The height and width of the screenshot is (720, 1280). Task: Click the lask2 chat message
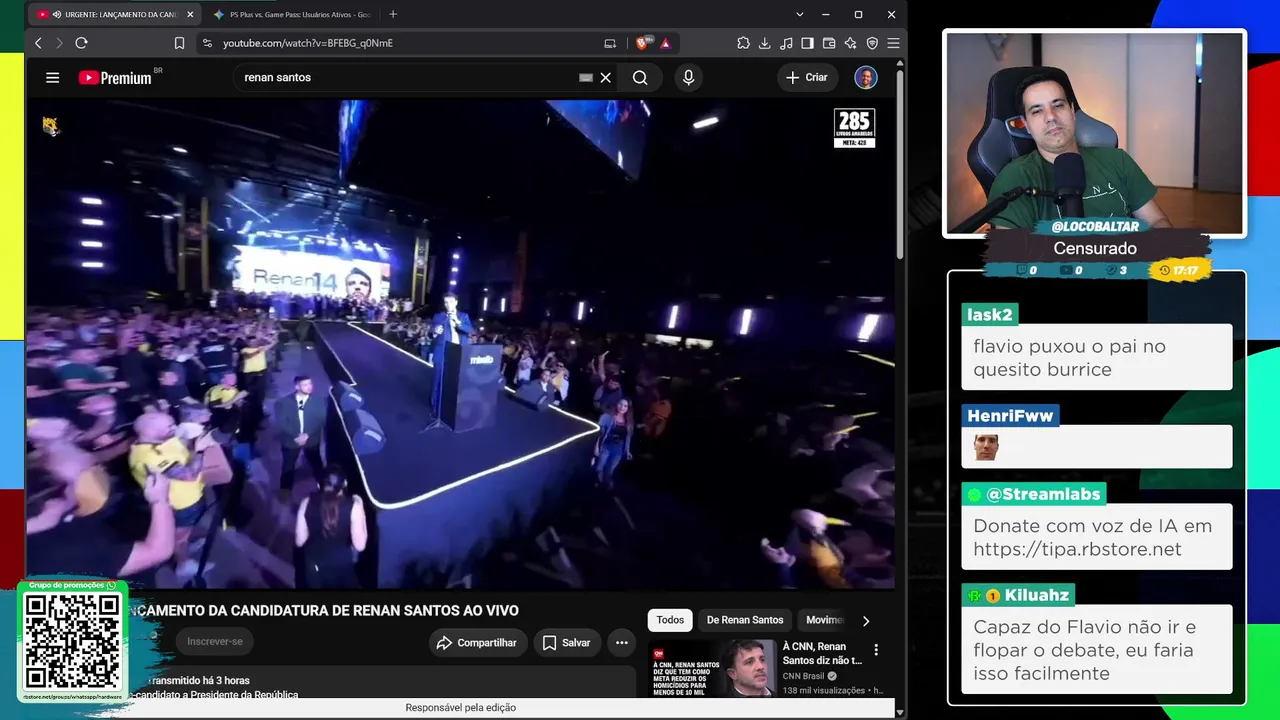[x=1097, y=358]
